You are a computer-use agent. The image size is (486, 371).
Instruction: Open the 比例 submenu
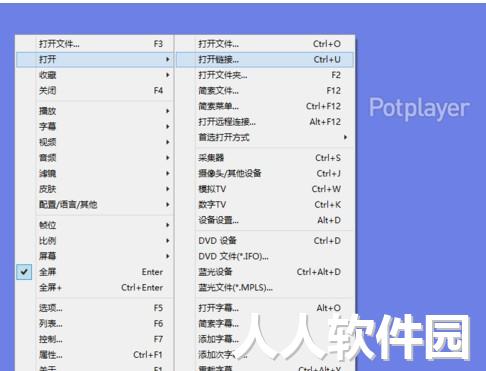coord(94,241)
